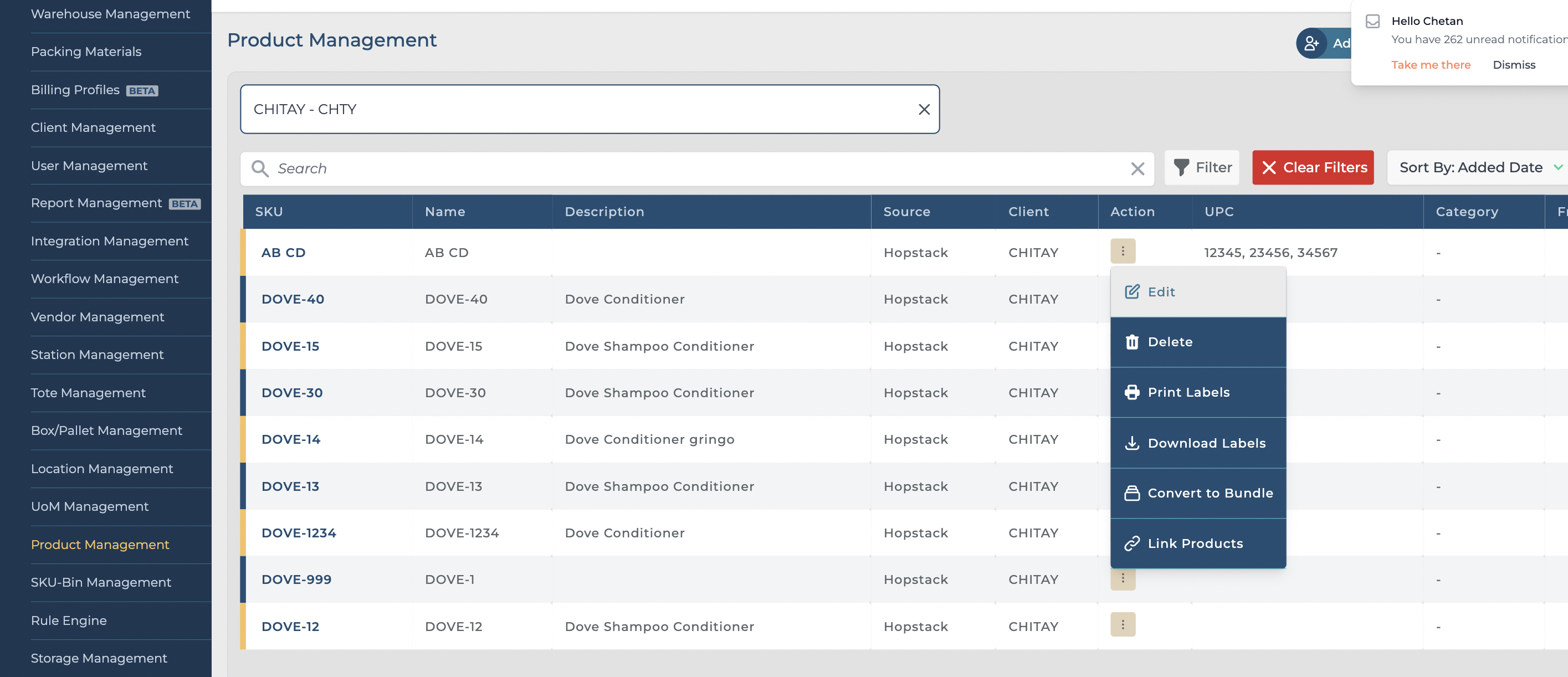Clear the search box with X icon
The image size is (1568, 677).
[x=1137, y=168]
